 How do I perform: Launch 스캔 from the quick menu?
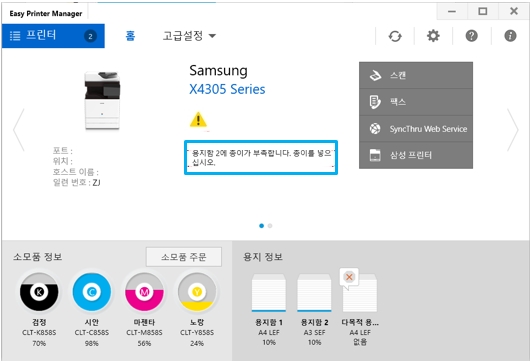416,75
